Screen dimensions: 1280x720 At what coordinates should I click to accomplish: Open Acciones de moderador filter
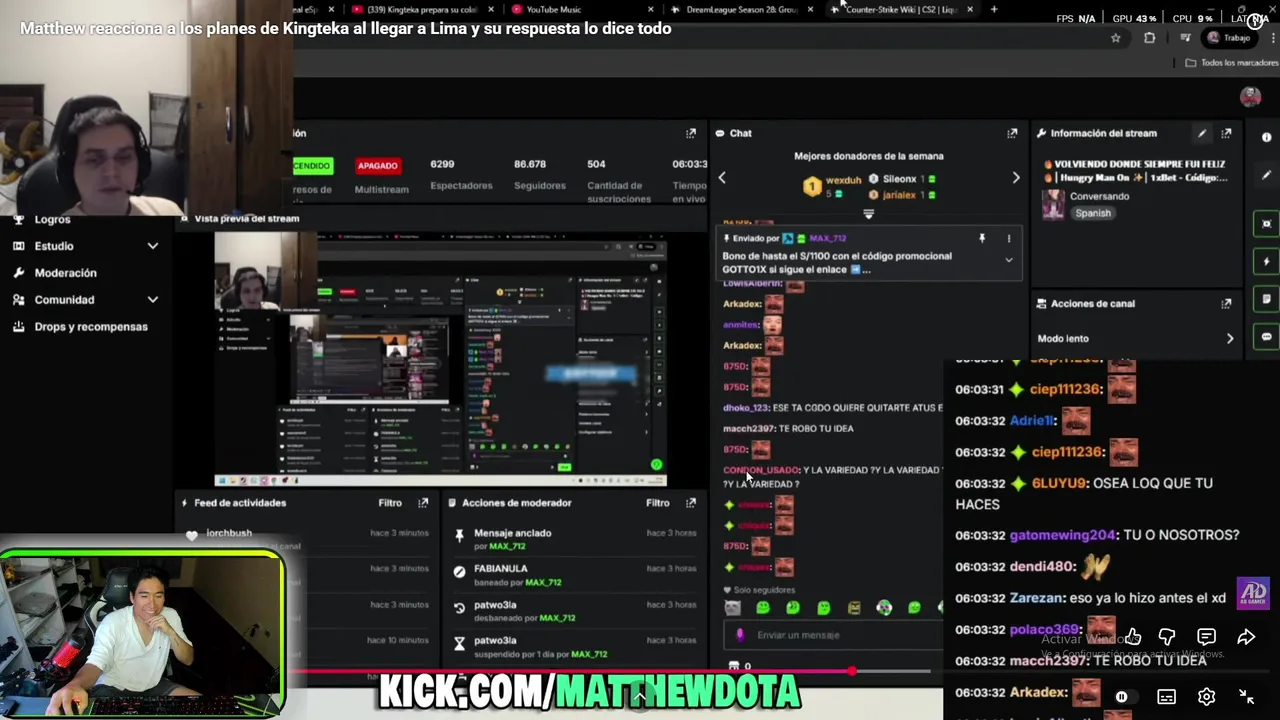(657, 503)
